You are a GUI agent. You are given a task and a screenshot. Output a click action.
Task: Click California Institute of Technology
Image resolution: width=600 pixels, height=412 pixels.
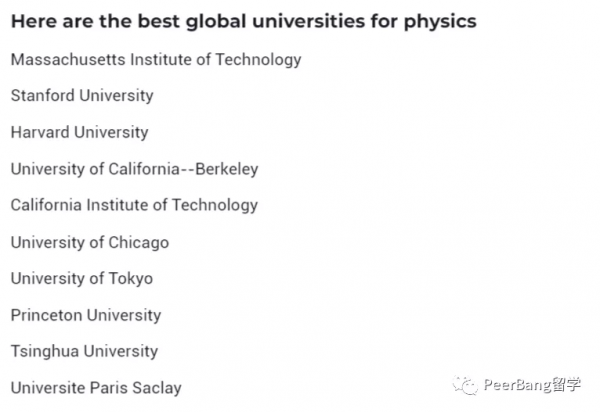tap(134, 205)
